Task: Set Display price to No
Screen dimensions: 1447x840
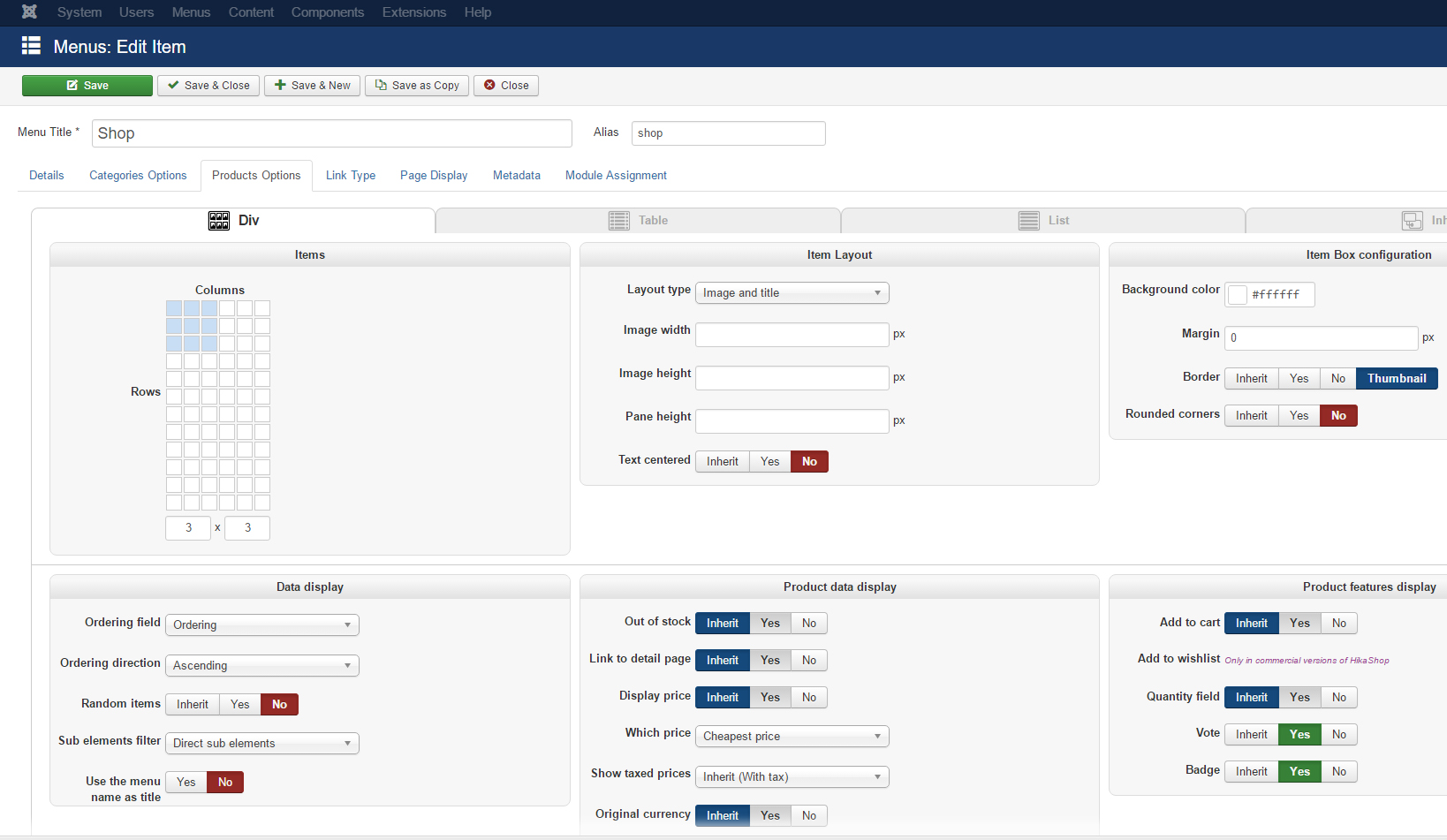Action: 809,698
